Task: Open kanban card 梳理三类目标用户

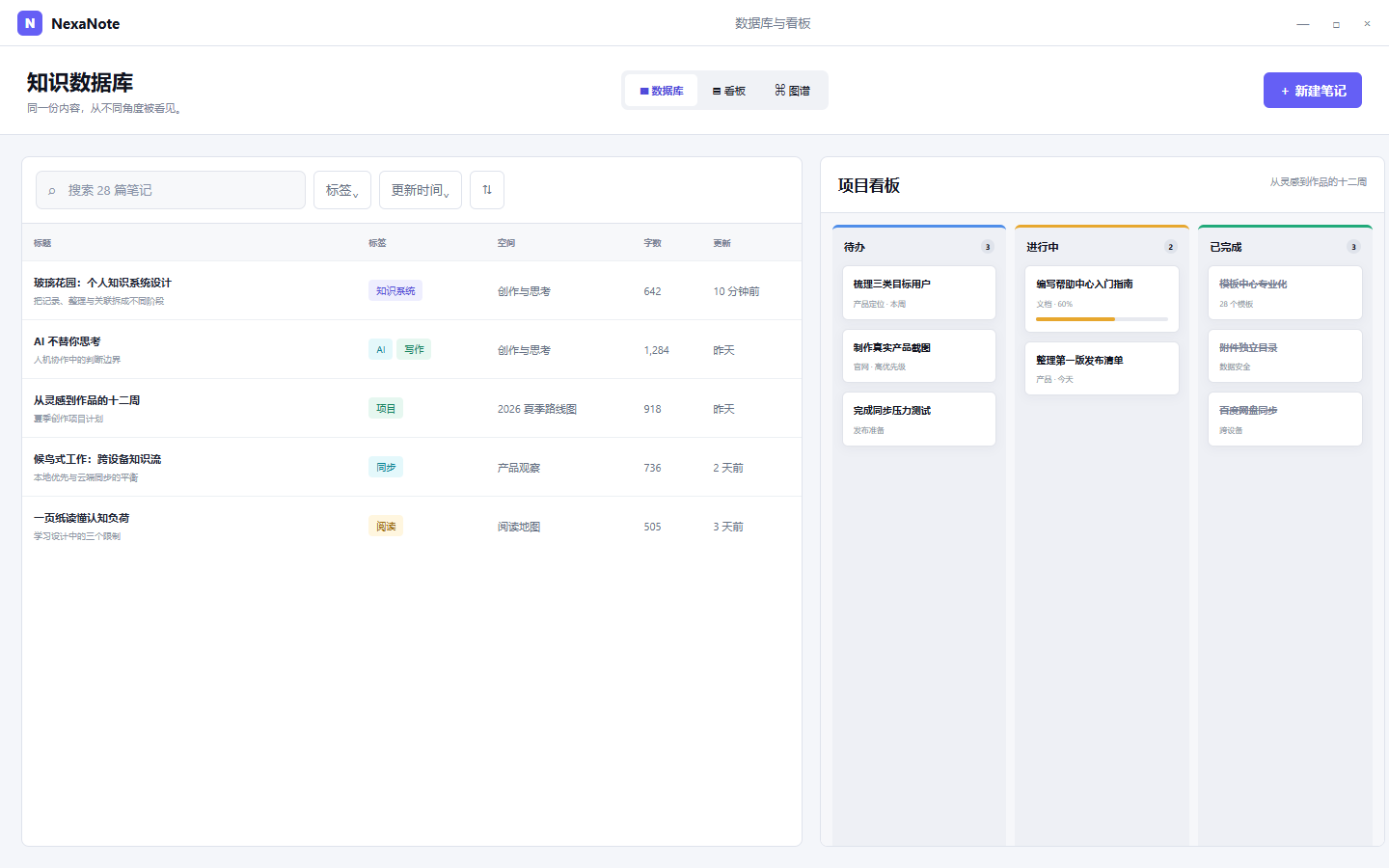Action: click(x=918, y=292)
